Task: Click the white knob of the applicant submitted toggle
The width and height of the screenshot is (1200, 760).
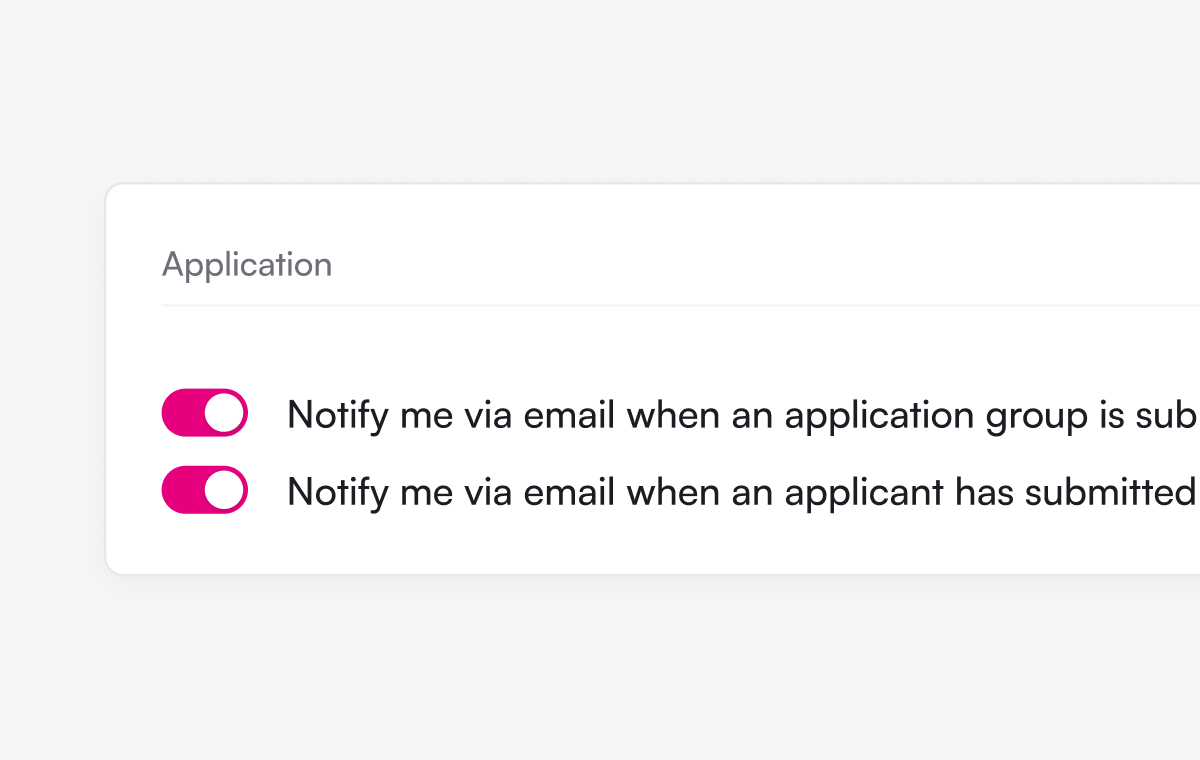Action: (x=224, y=490)
